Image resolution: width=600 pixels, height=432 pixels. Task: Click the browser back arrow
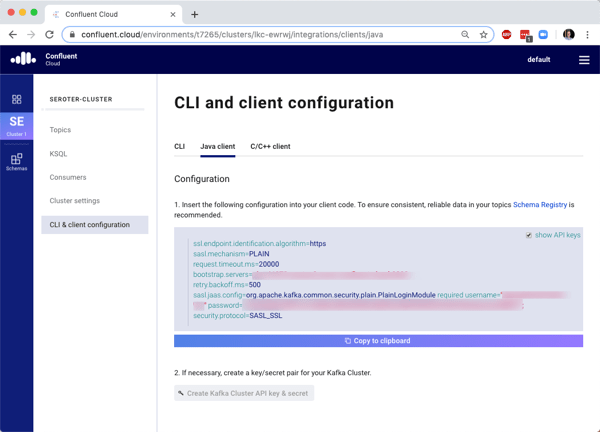pyautogui.click(x=12, y=34)
